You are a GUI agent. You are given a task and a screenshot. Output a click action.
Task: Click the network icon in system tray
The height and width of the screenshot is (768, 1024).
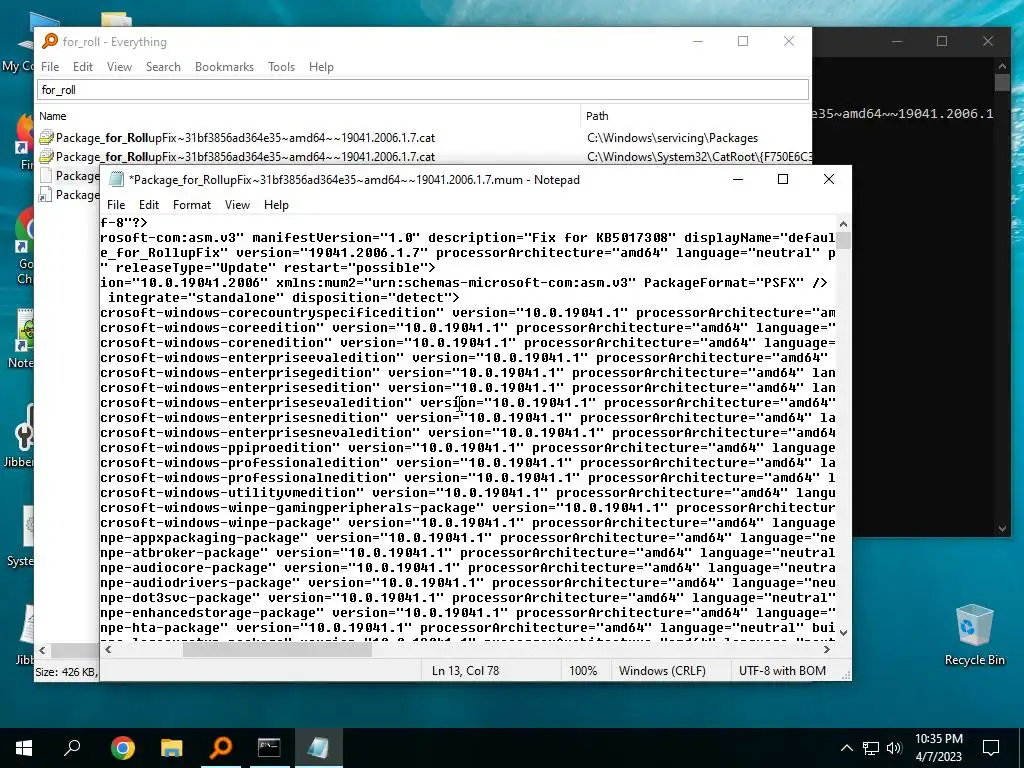[x=871, y=748]
